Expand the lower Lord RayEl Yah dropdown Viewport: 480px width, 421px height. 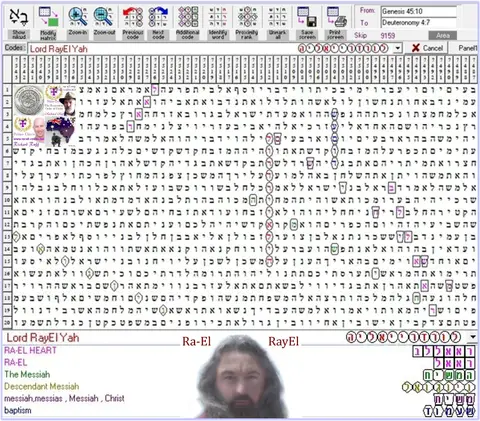(x=473, y=337)
